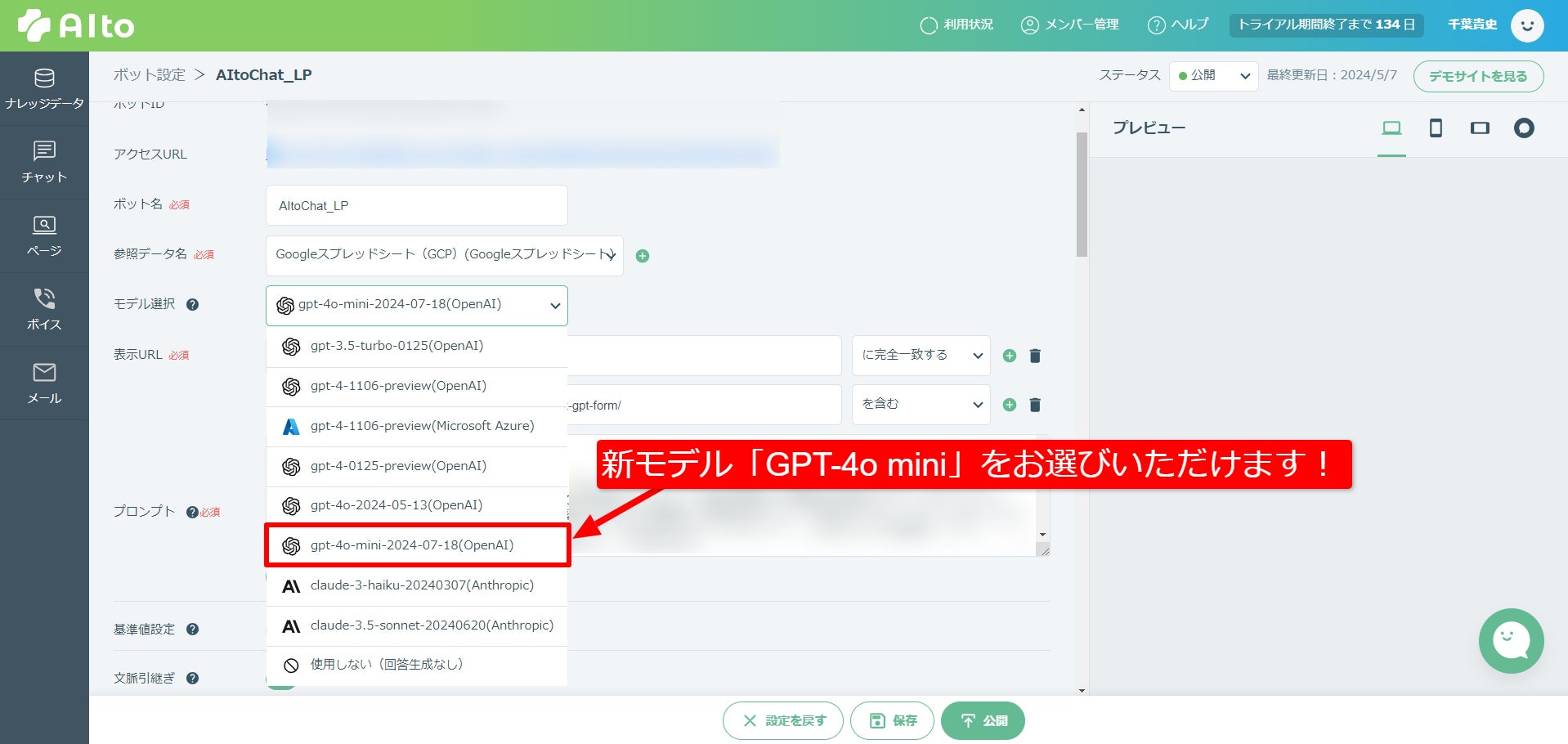This screenshot has width=1568, height=744.
Task: Choose gpt-4-1106-preview(OpenAI) model
Action: (417, 387)
